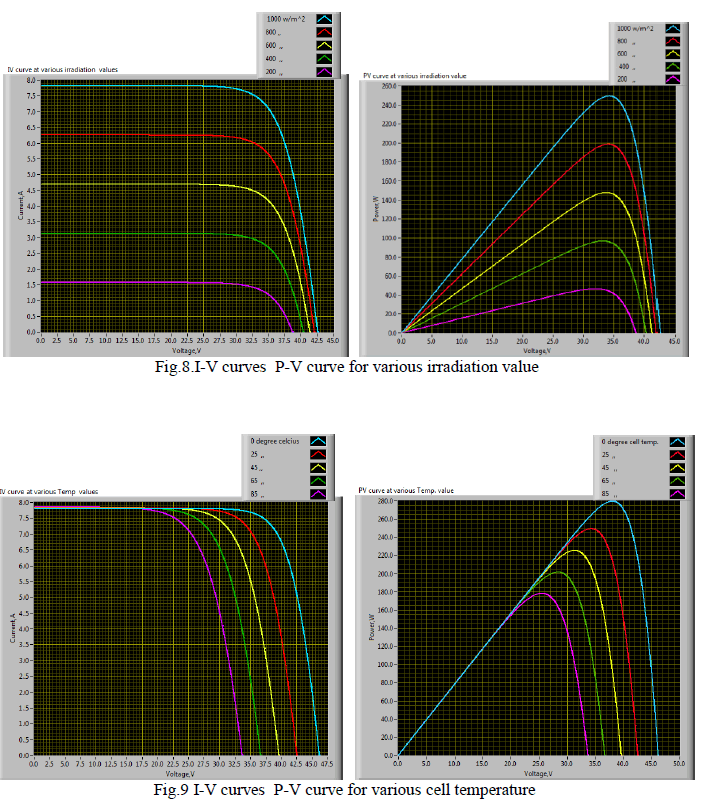The image size is (703, 800).
Task: Open yellow 600 plot icon in IV irradiation legend
Action: (x=324, y=45)
